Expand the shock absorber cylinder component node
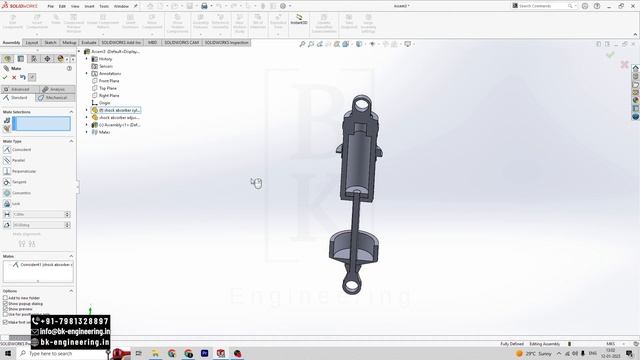 [x=87, y=110]
